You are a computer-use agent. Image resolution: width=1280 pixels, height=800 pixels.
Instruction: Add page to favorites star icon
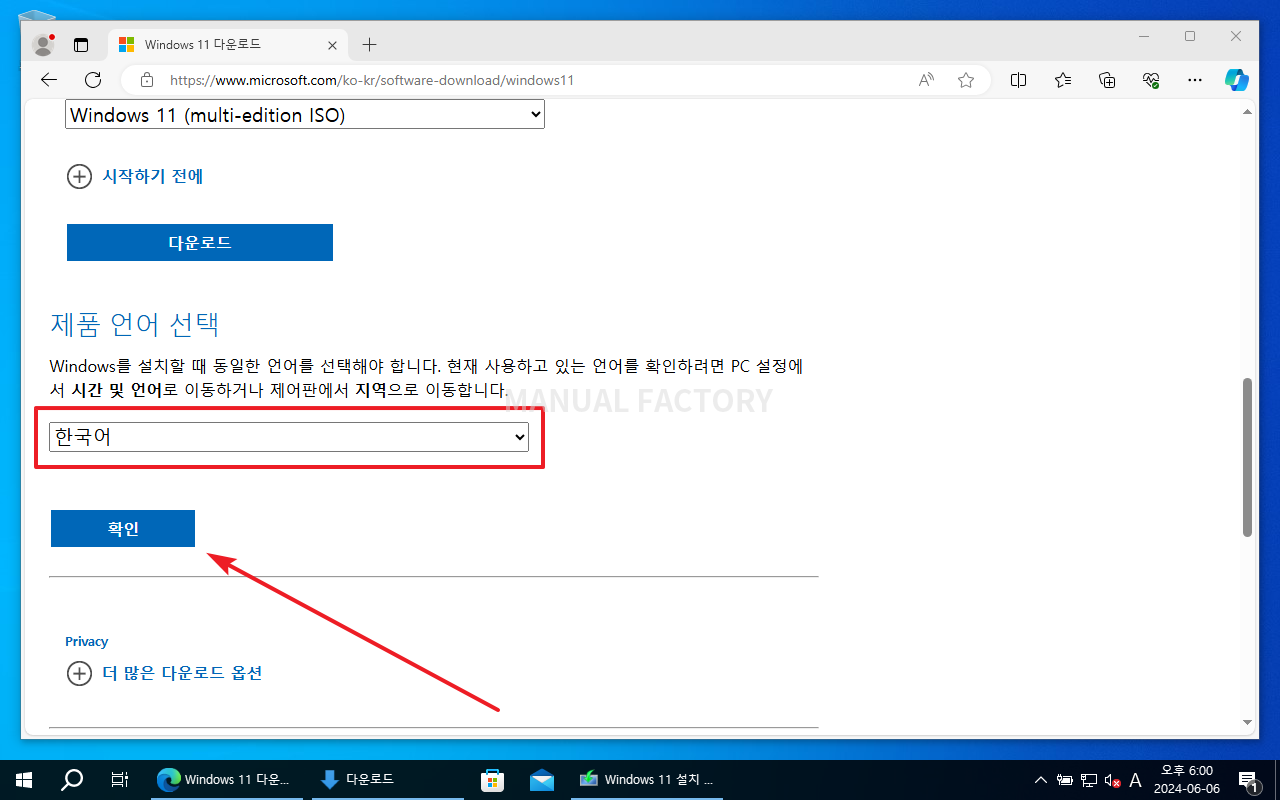coord(966,80)
